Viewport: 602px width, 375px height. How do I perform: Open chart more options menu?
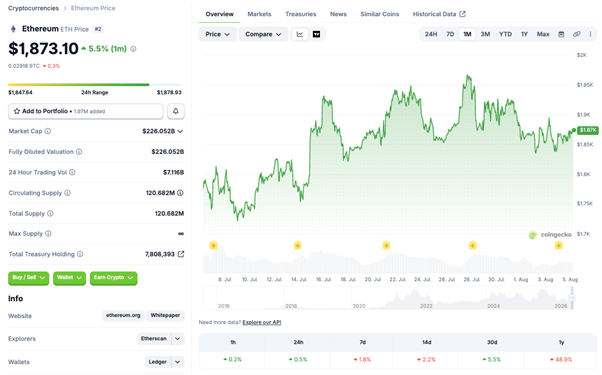590,34
